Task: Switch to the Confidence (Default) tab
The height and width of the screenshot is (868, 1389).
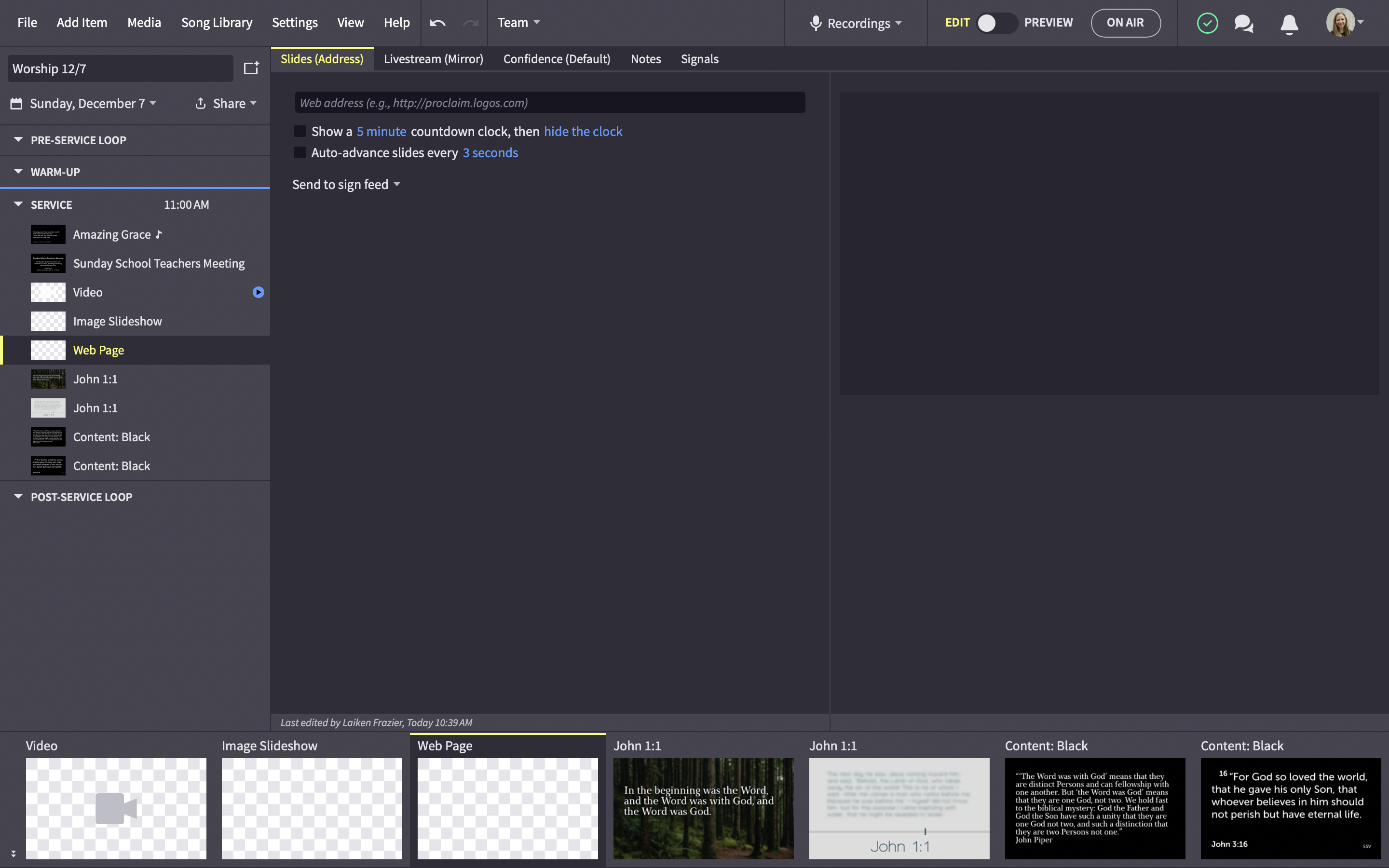Action: (x=557, y=59)
